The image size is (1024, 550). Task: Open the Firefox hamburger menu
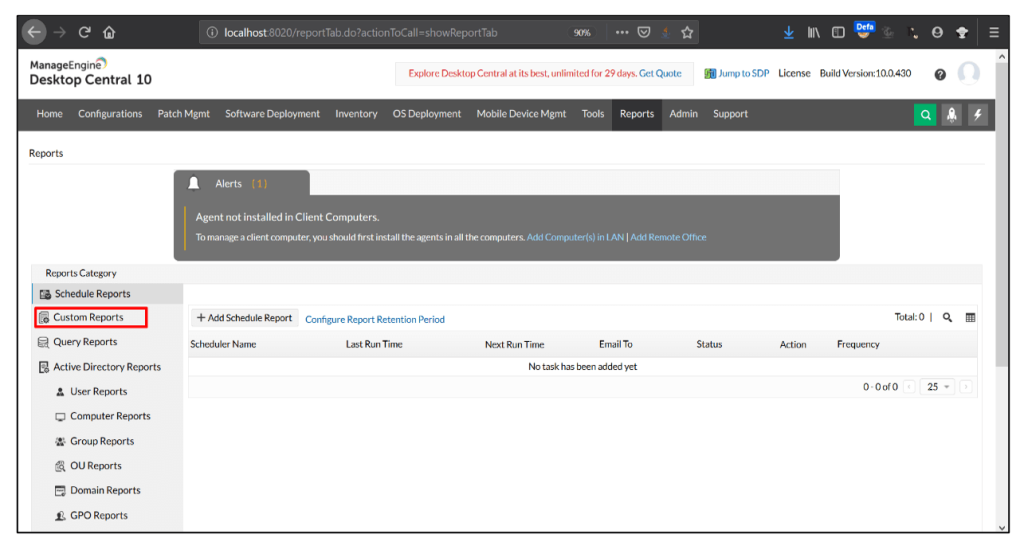[994, 32]
